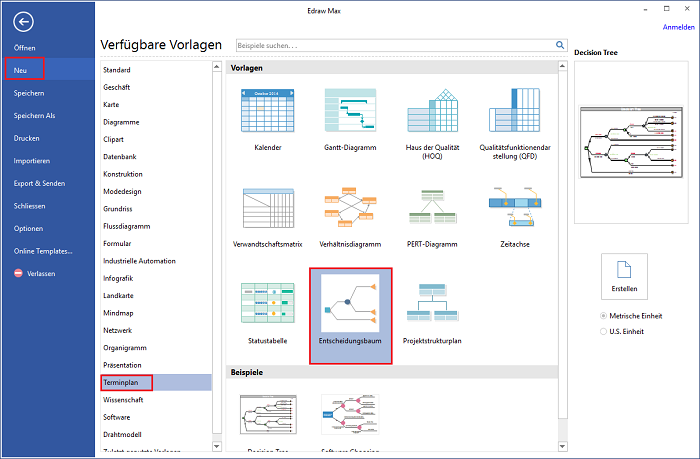Click scroll up arrow of category list

point(217,67)
